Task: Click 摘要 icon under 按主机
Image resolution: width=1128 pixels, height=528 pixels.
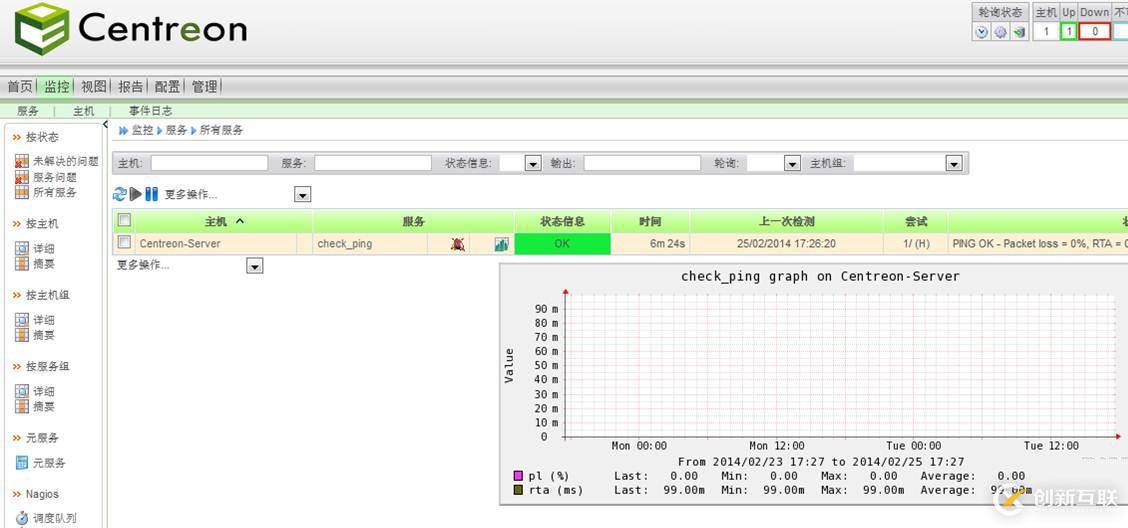Action: click(x=22, y=263)
